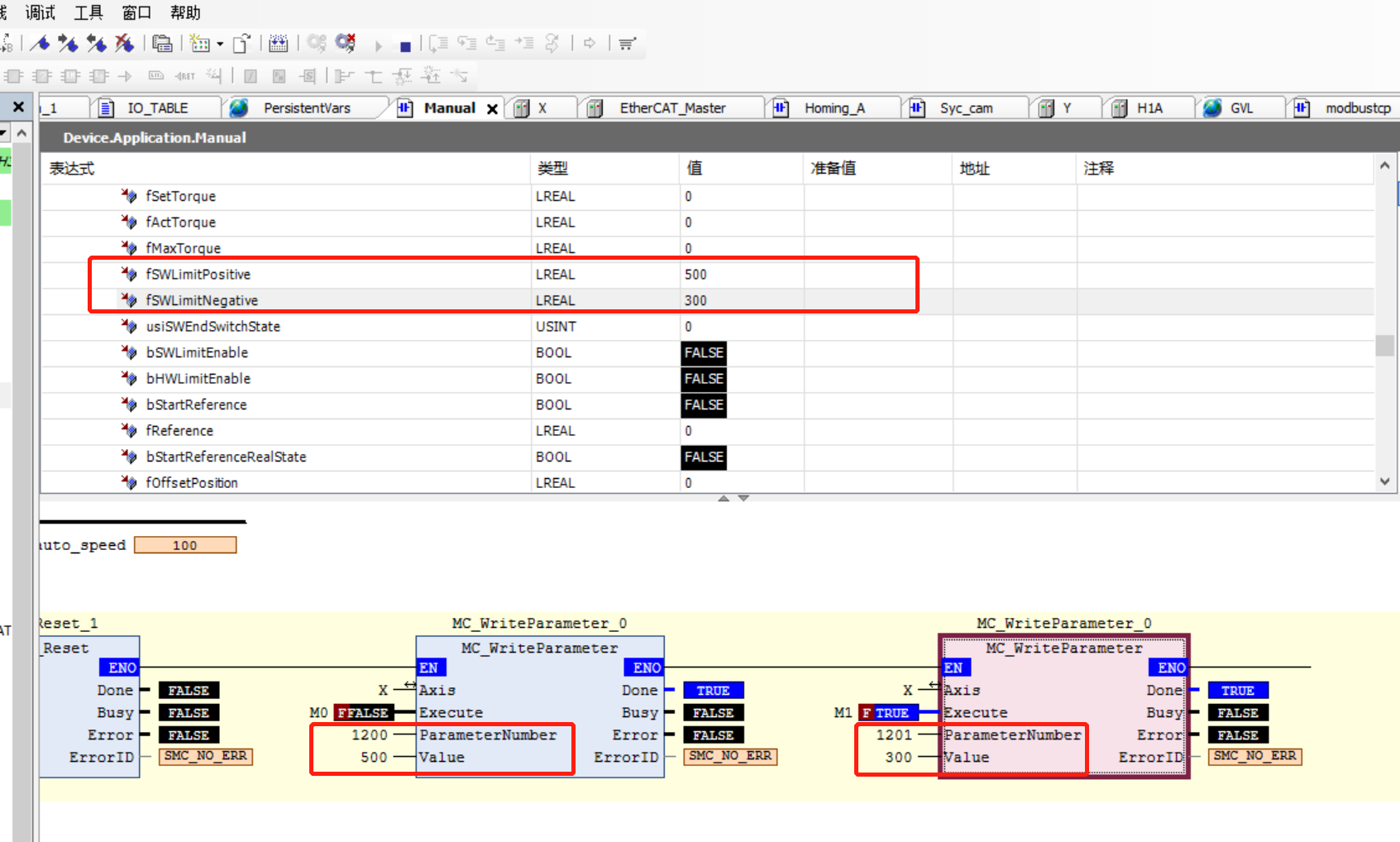Switch to the Homing_A tab
The image size is (1400, 842).
834,108
